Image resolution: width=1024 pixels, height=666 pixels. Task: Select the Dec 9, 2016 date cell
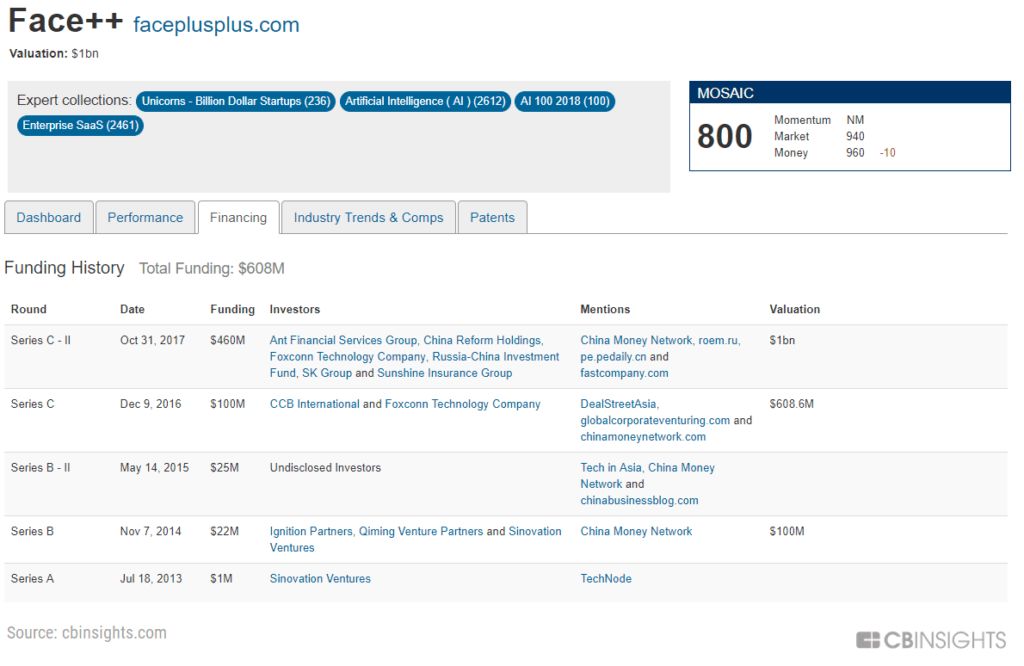[150, 404]
